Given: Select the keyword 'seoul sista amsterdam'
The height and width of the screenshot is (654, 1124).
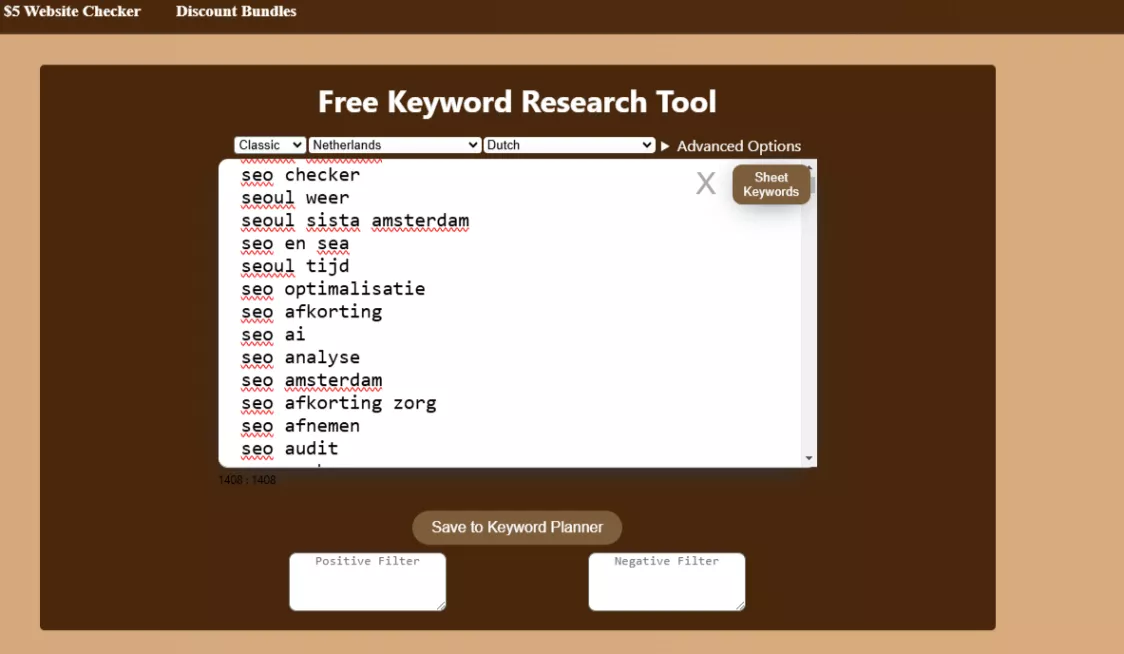Looking at the screenshot, I should point(354,220).
